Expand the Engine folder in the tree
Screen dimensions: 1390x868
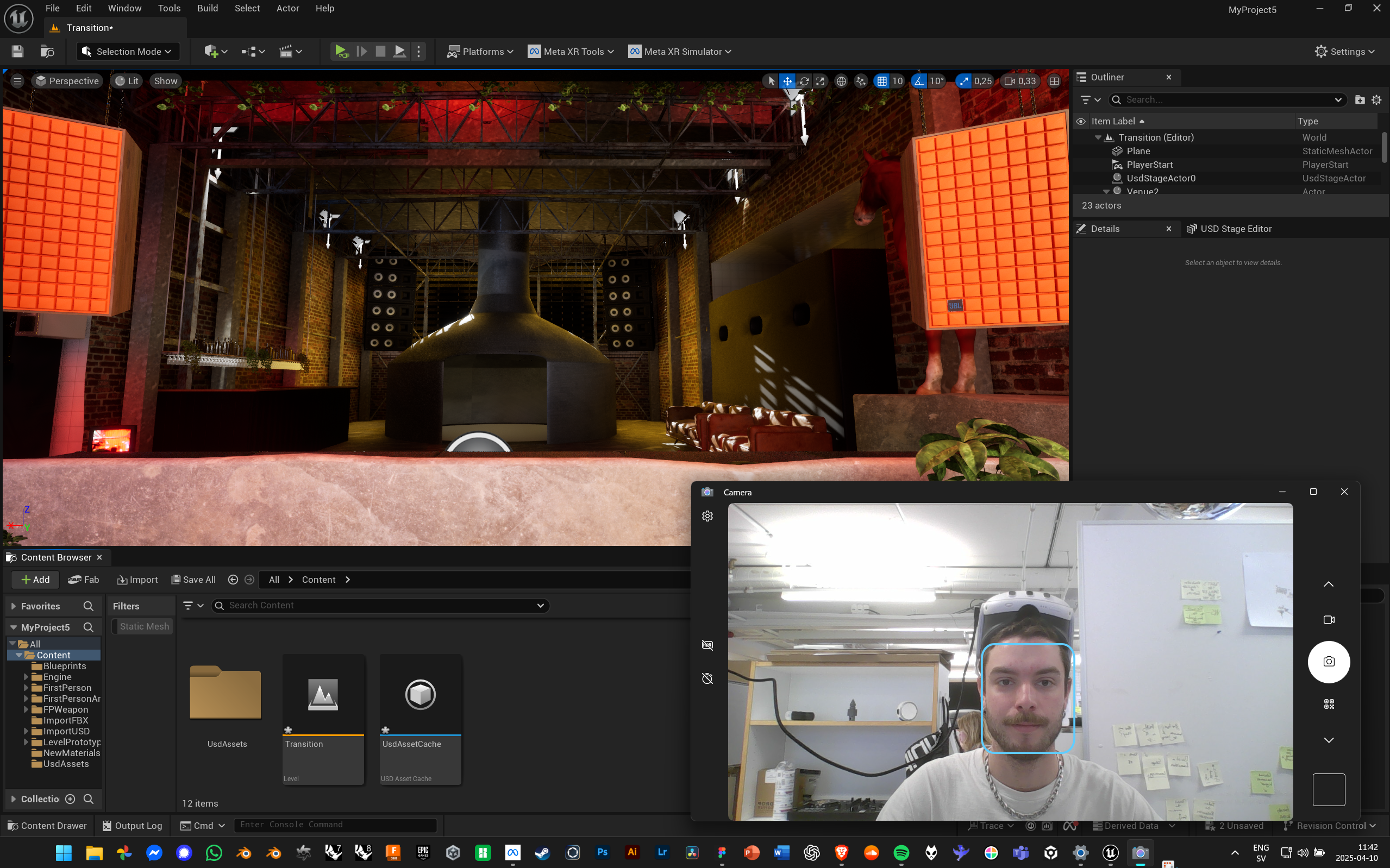click(26, 677)
